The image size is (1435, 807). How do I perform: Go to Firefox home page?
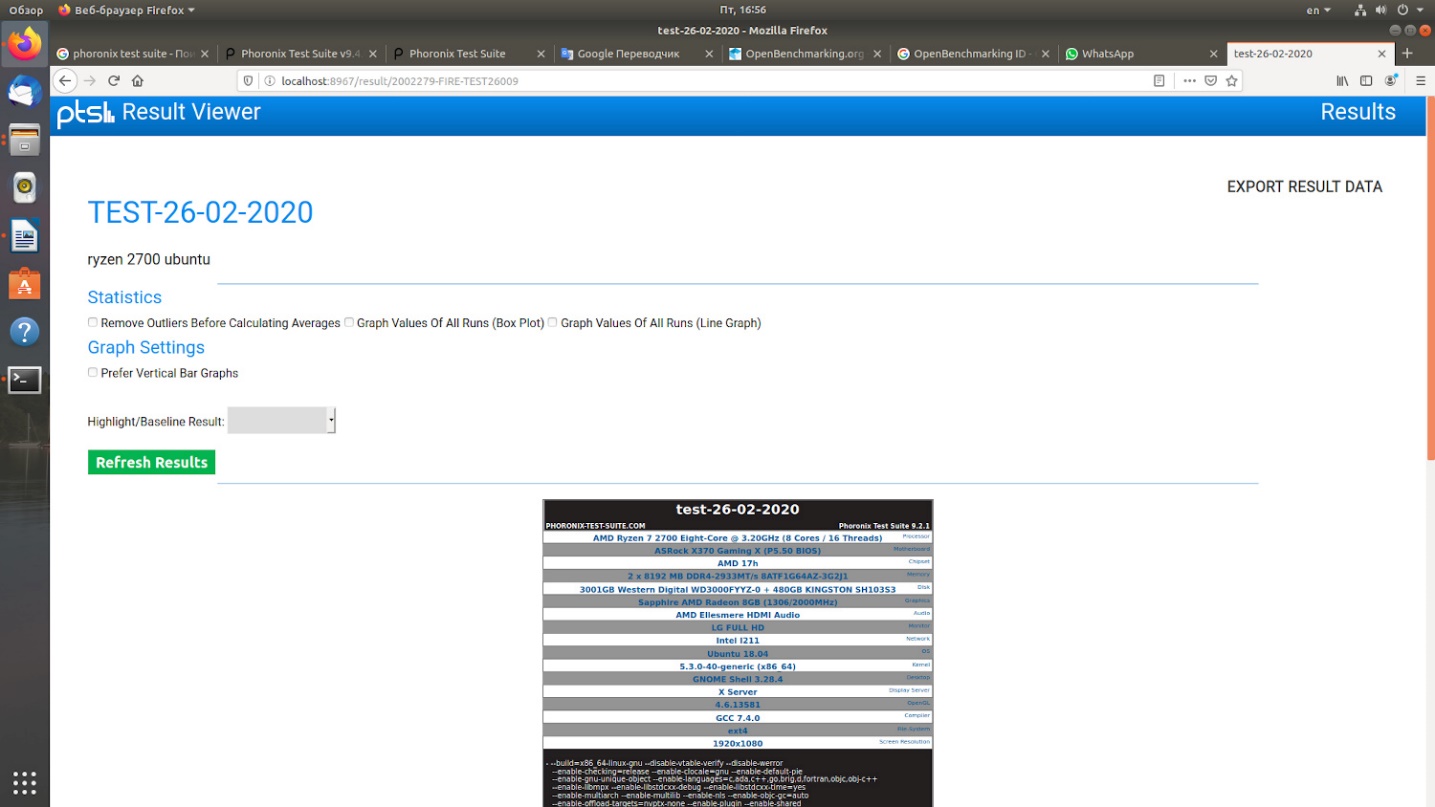pyautogui.click(x=138, y=81)
